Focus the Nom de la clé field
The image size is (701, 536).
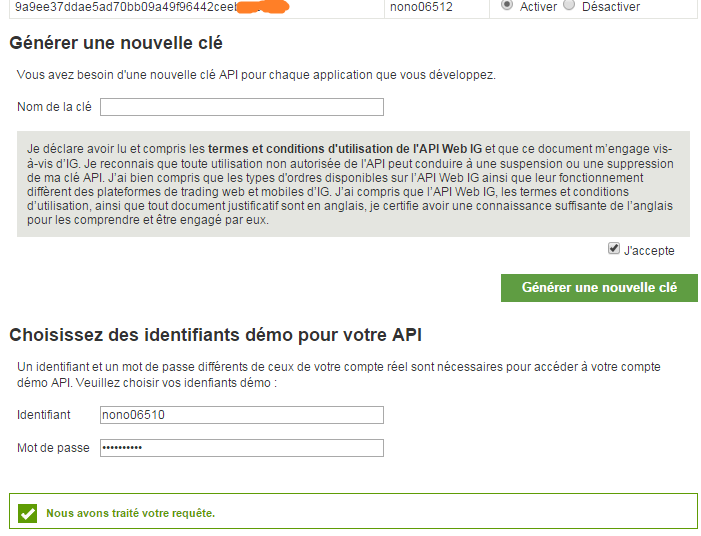point(242,107)
